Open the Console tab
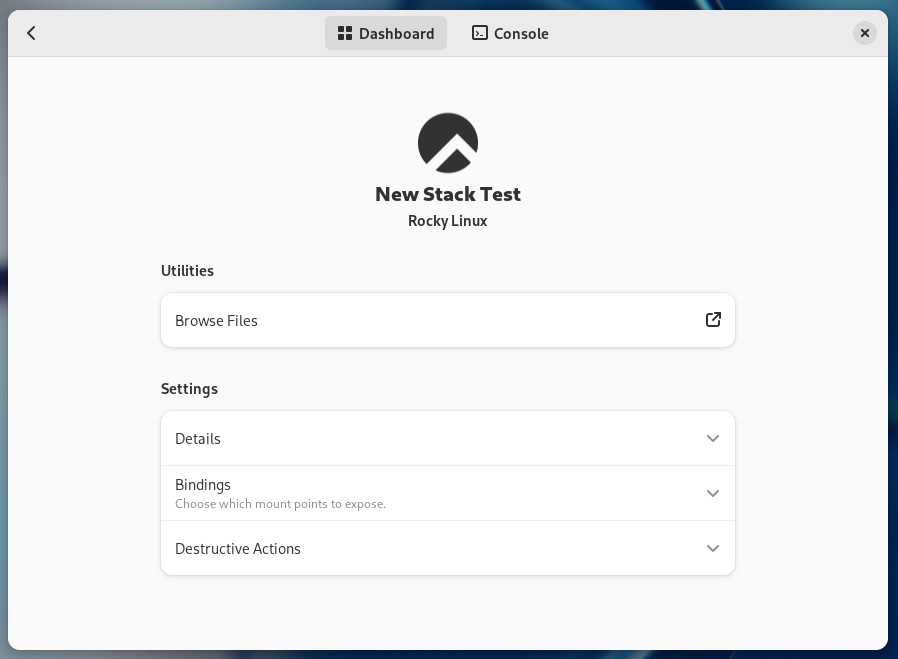 (510, 33)
